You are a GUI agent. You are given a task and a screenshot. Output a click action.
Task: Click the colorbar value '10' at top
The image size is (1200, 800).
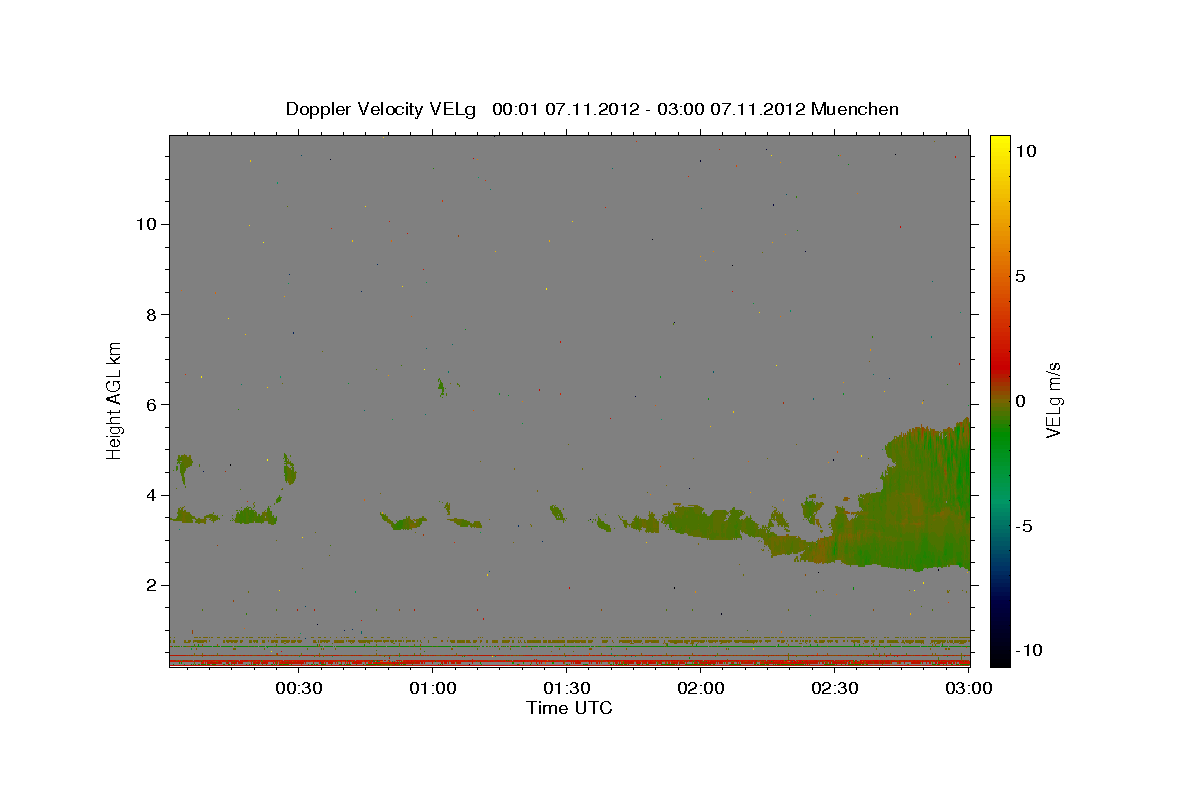coord(1027,150)
